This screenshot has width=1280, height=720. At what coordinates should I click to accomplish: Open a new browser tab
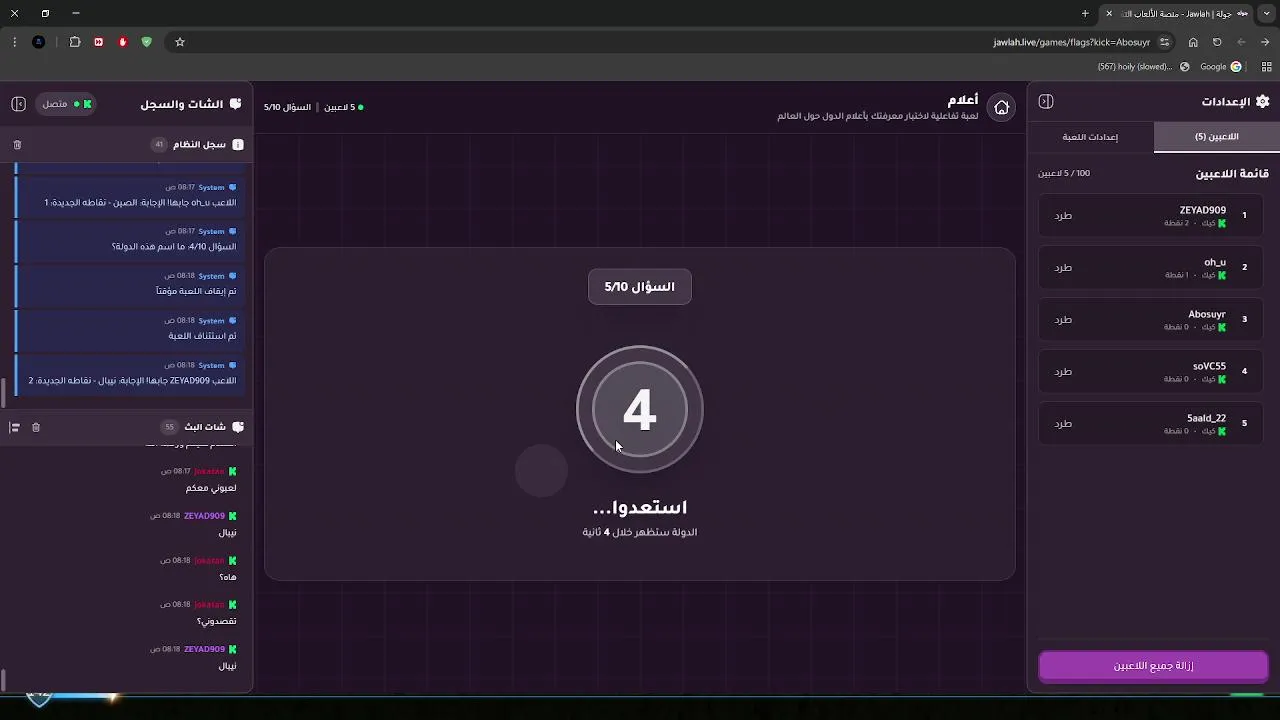point(1085,14)
